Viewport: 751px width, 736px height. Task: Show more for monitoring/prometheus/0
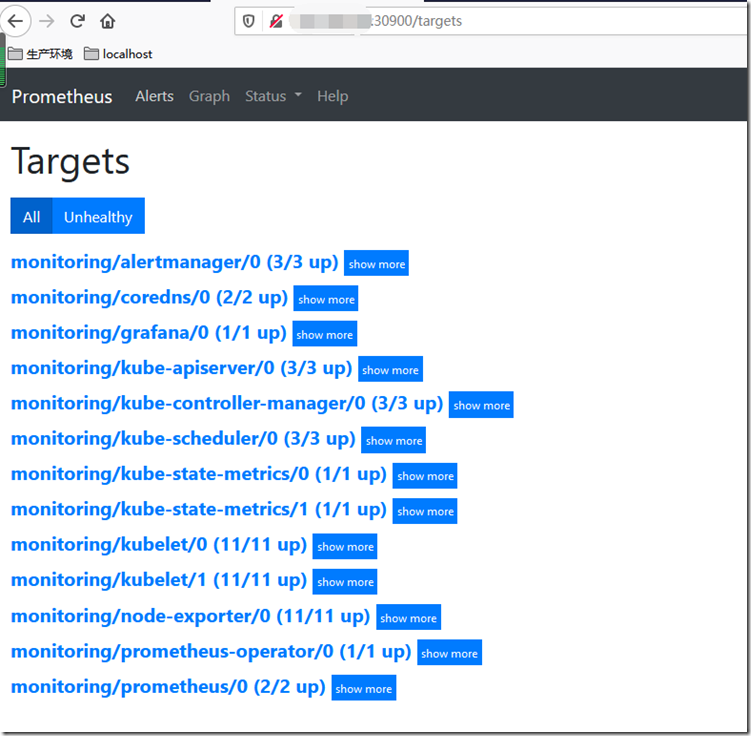[x=364, y=689]
